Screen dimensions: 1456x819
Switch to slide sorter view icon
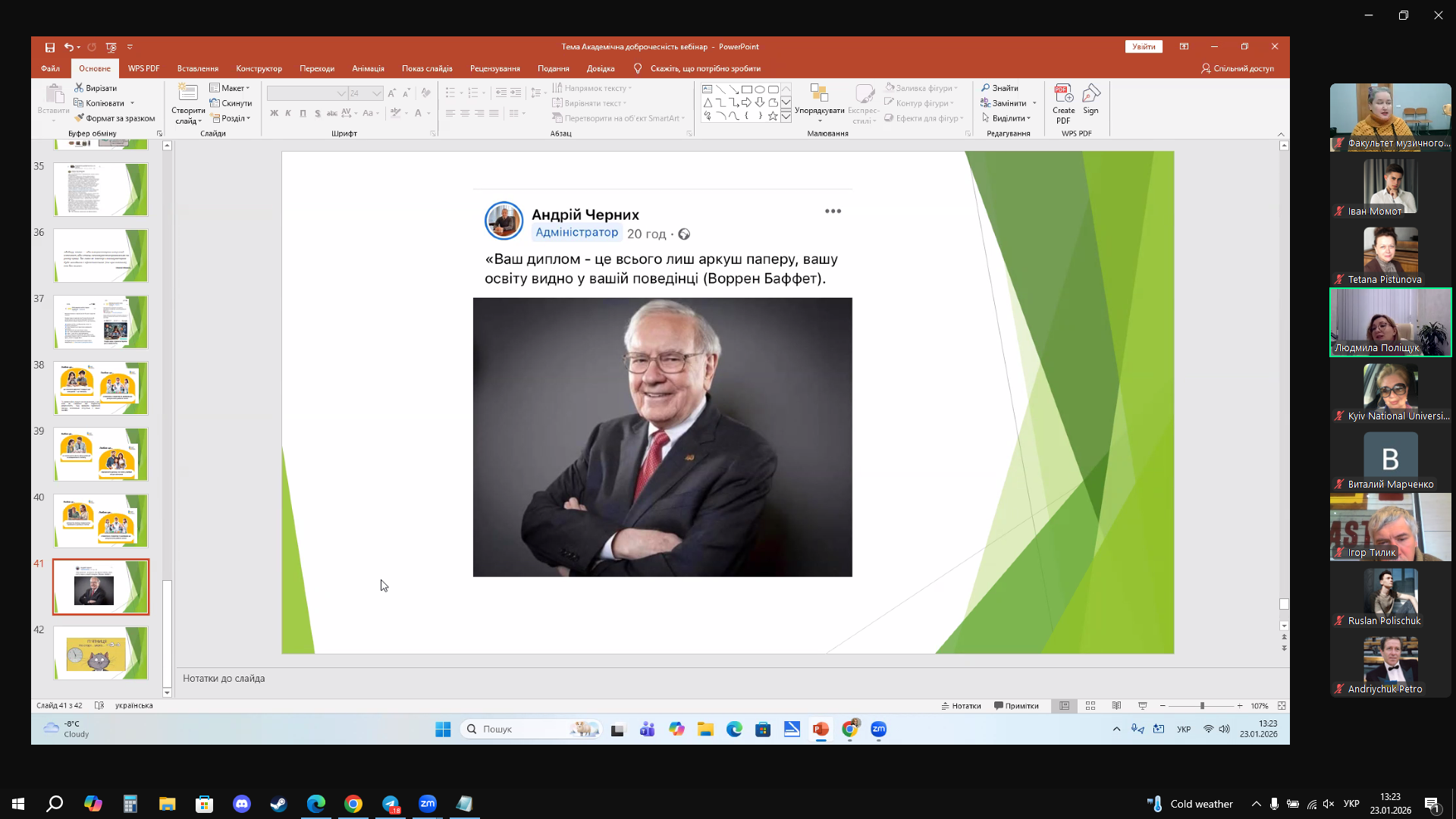pyautogui.click(x=1090, y=706)
